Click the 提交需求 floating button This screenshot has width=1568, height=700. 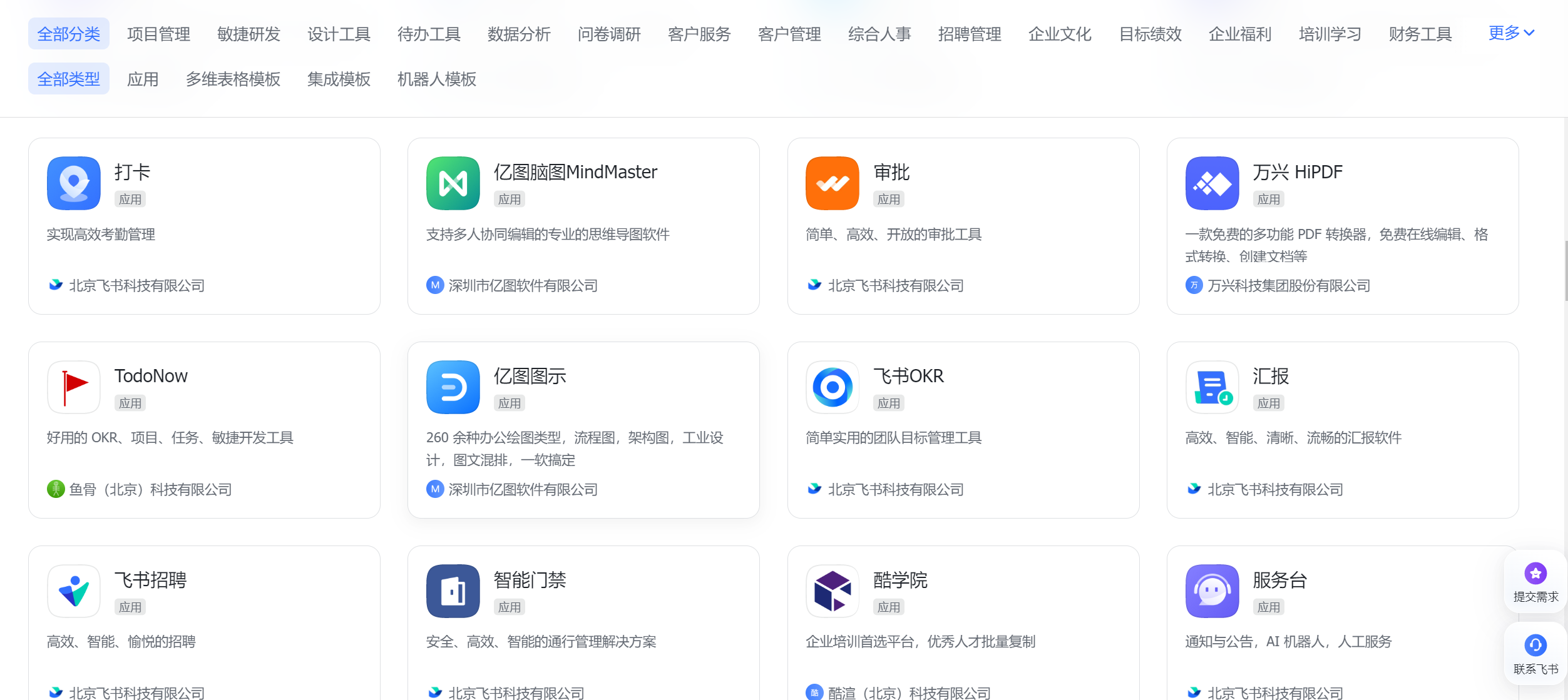click(1535, 582)
